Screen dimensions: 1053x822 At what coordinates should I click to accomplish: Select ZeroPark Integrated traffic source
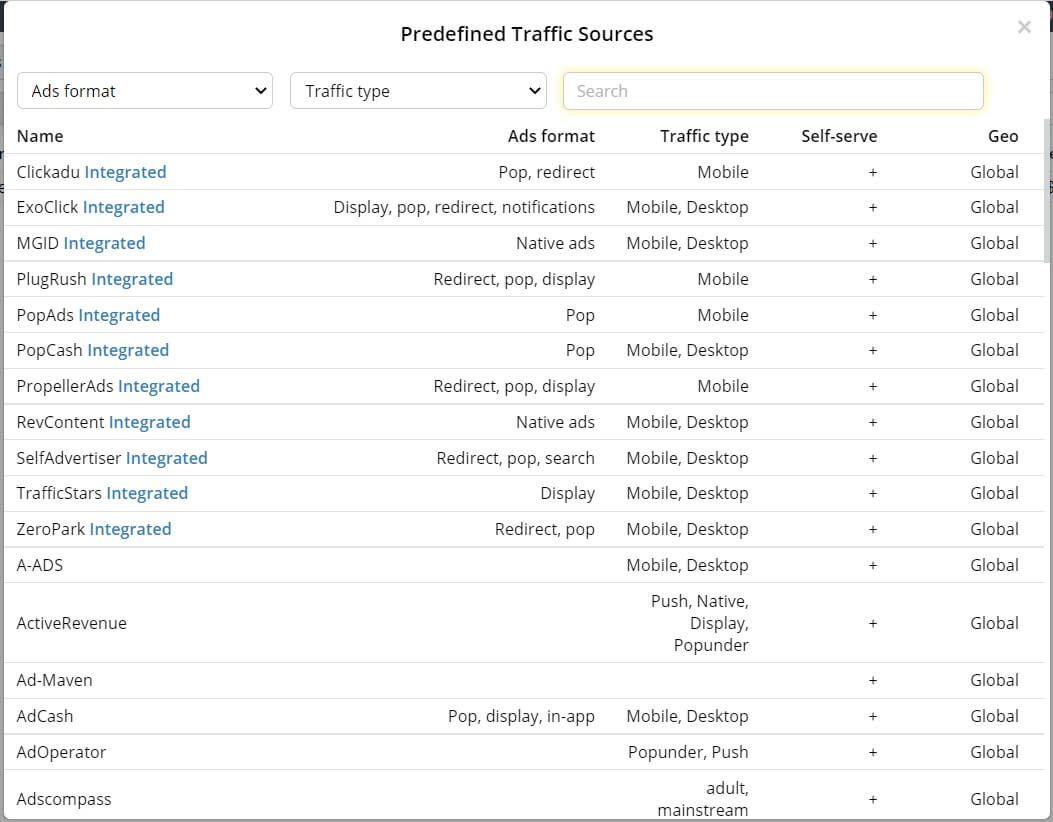click(94, 529)
